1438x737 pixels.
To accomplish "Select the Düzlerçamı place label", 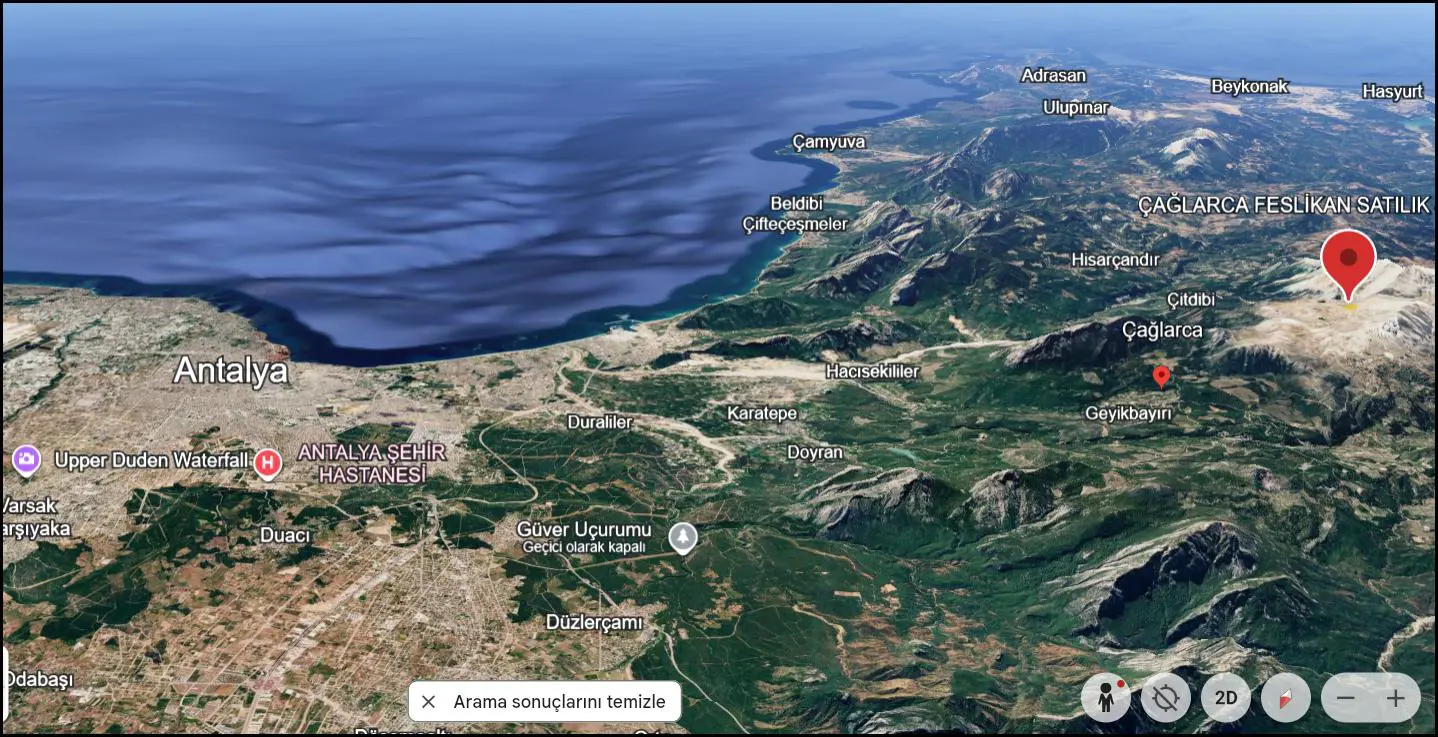I will tap(594, 622).
